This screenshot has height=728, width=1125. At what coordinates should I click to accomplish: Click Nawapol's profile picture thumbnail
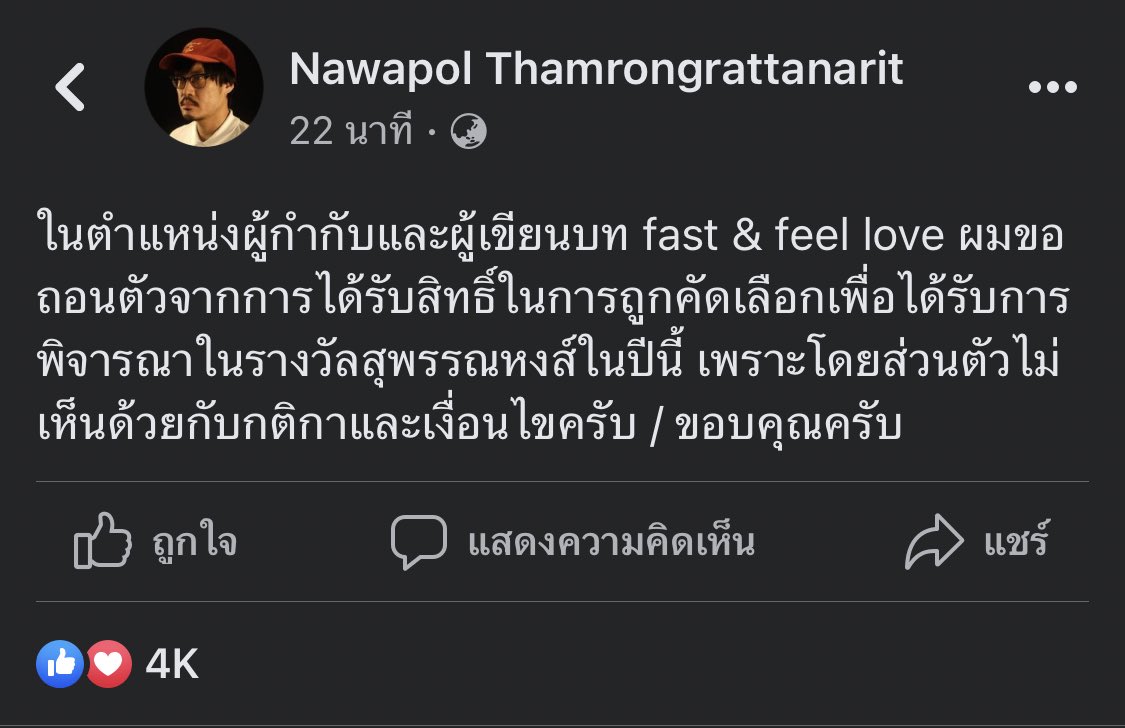pyautogui.click(x=204, y=90)
